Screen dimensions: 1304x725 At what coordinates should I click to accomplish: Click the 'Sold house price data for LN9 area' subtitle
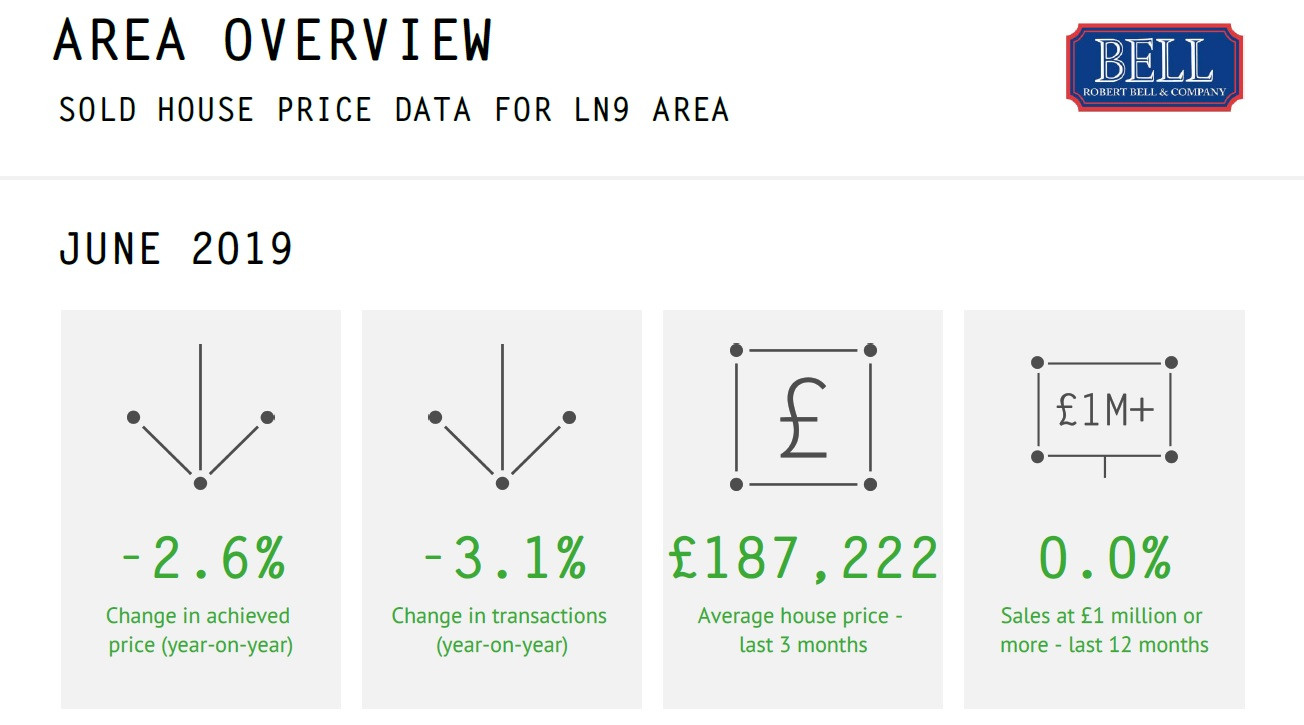tap(394, 109)
